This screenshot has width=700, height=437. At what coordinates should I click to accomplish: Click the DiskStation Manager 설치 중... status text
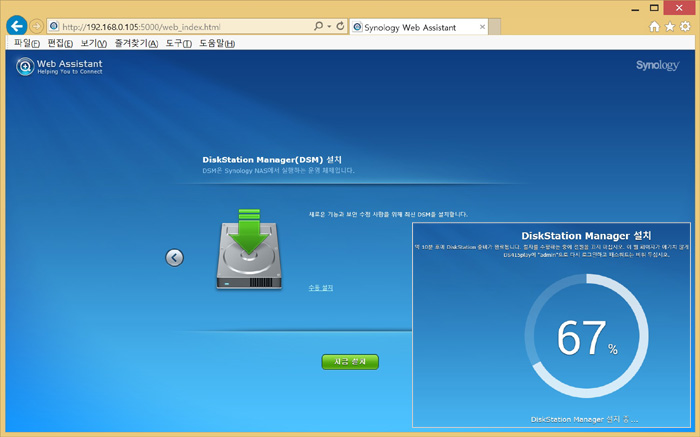(584, 419)
